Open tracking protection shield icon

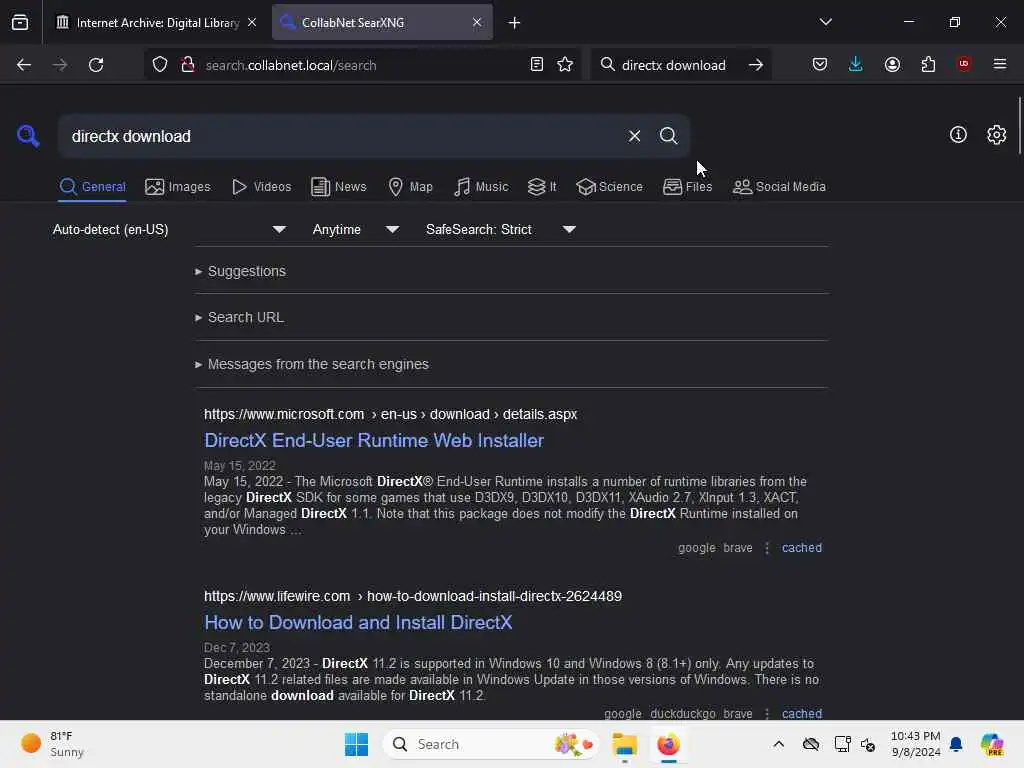[x=160, y=65]
